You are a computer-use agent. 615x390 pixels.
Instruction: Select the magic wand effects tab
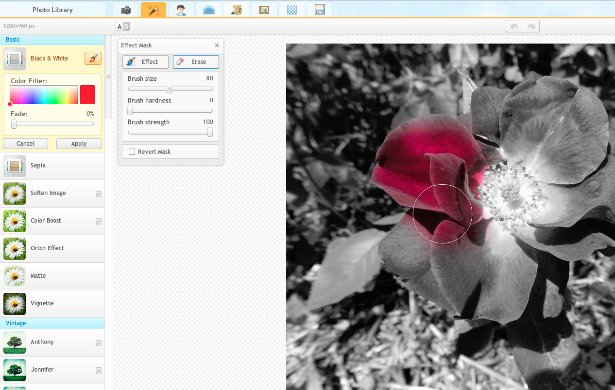(x=153, y=10)
